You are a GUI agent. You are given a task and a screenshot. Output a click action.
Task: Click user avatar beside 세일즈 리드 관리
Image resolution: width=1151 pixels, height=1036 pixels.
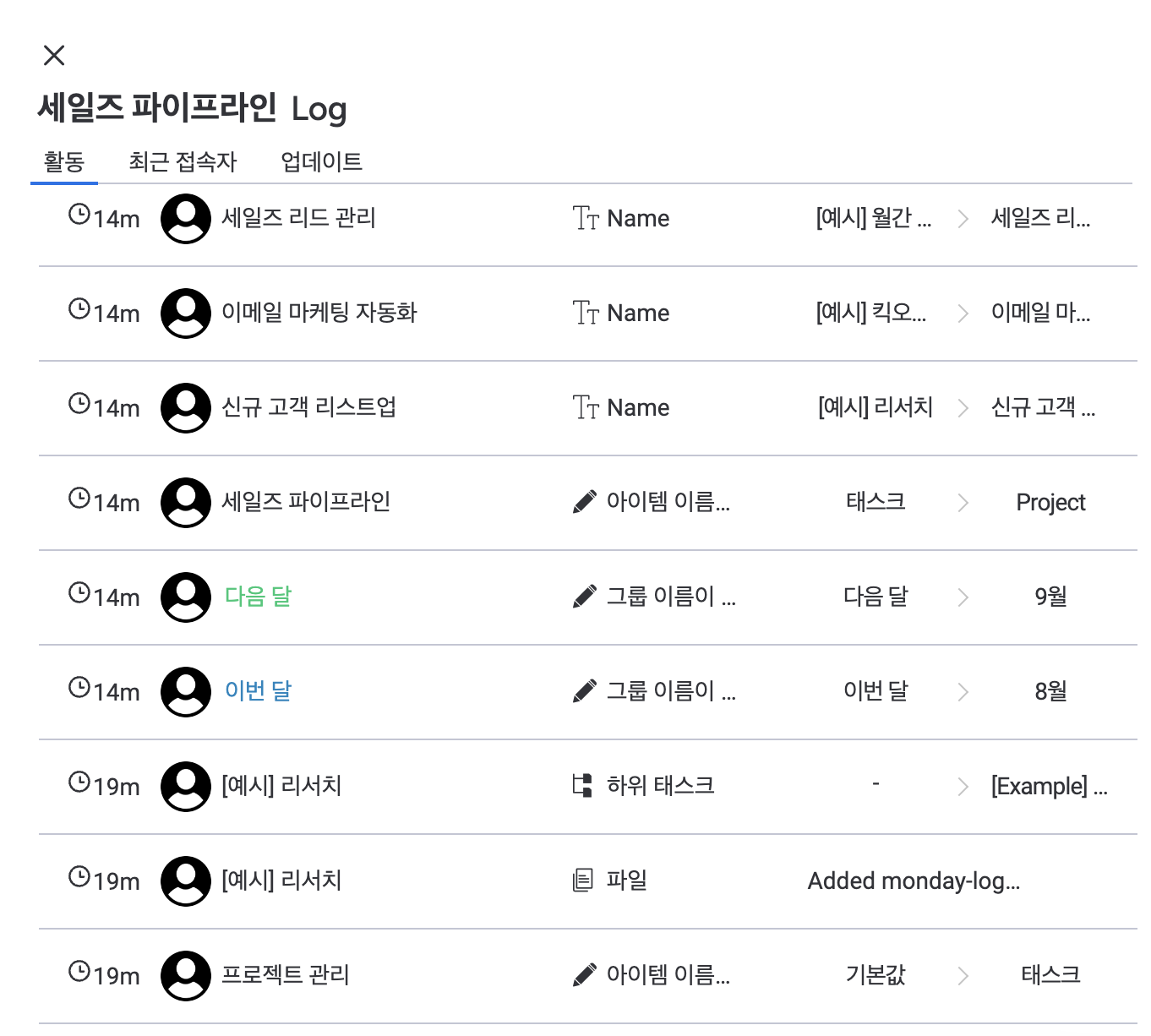pyautogui.click(x=186, y=219)
